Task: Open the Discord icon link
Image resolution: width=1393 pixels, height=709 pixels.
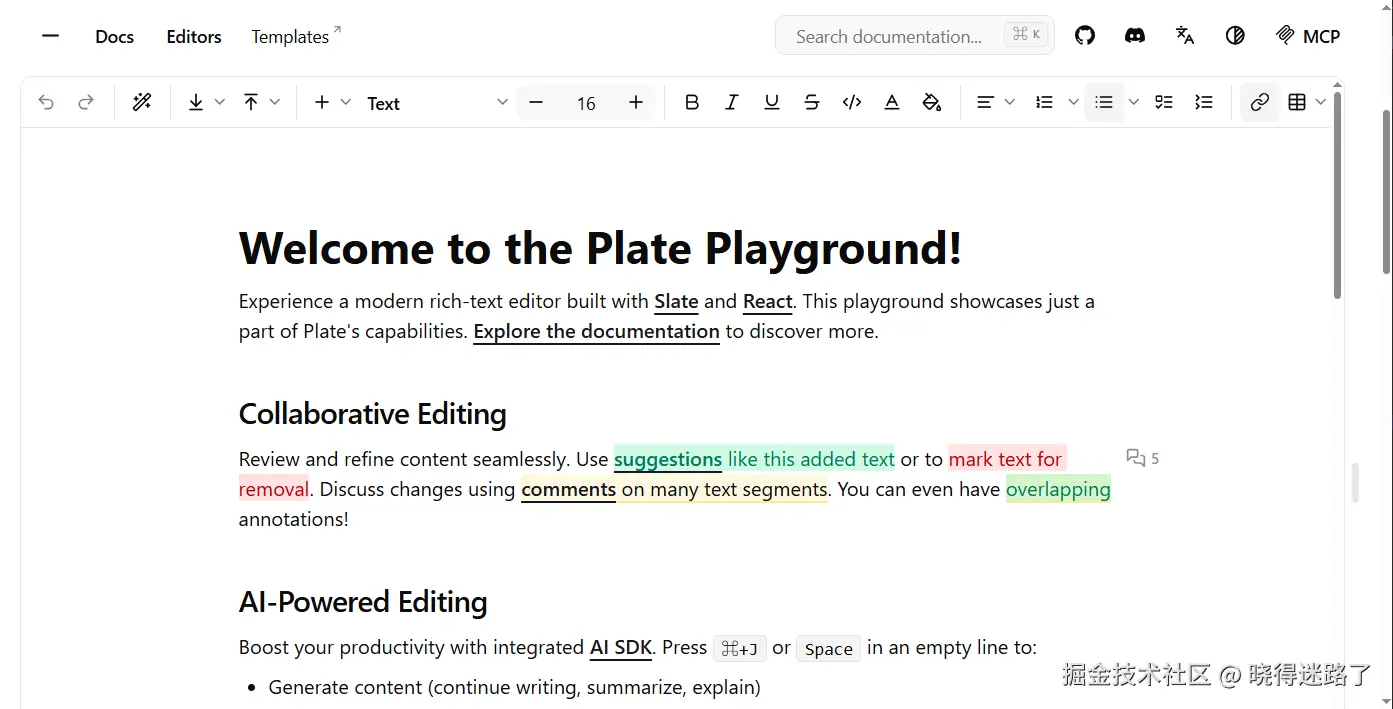Action: [1135, 36]
